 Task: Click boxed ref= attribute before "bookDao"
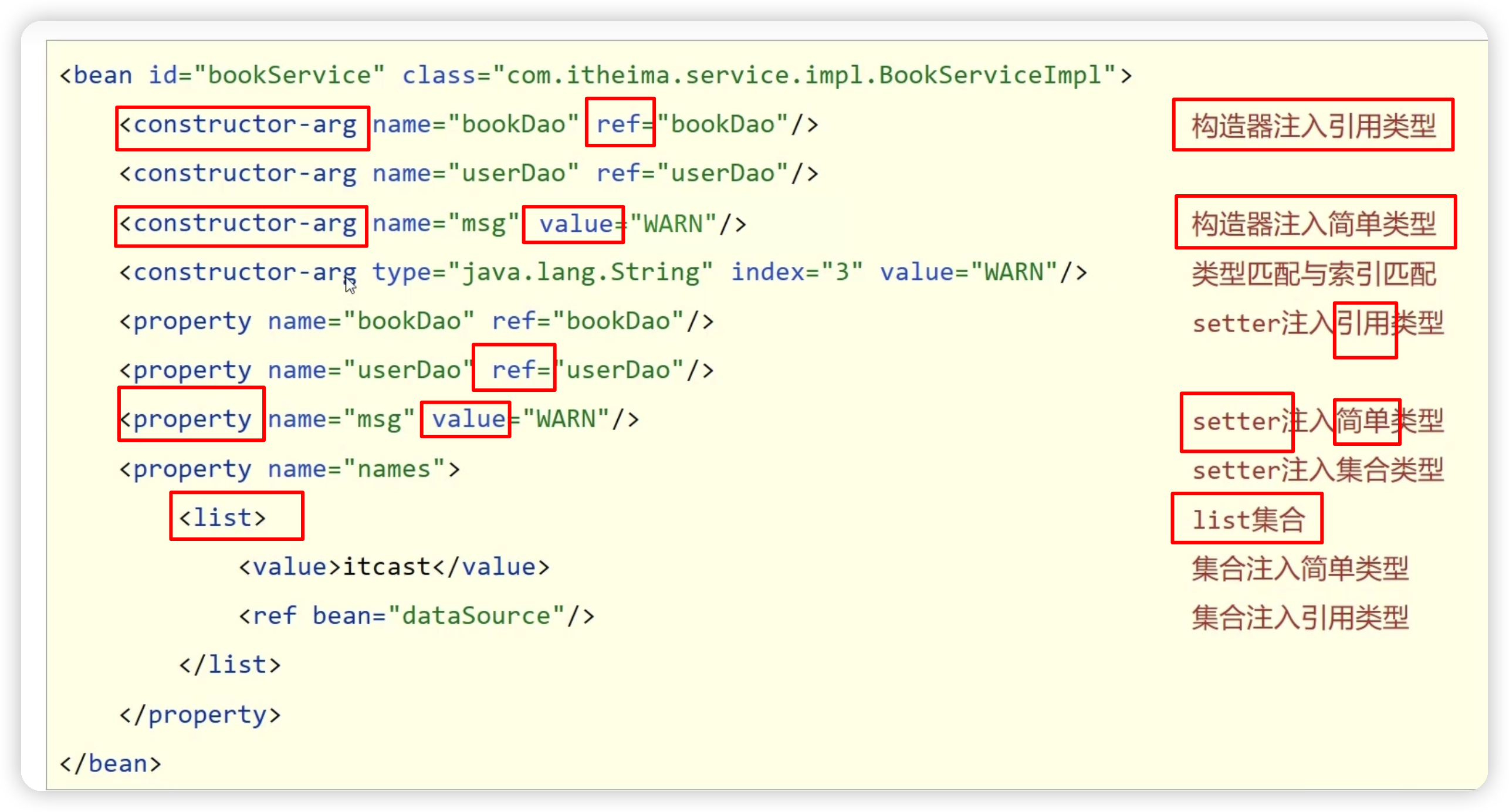620,123
